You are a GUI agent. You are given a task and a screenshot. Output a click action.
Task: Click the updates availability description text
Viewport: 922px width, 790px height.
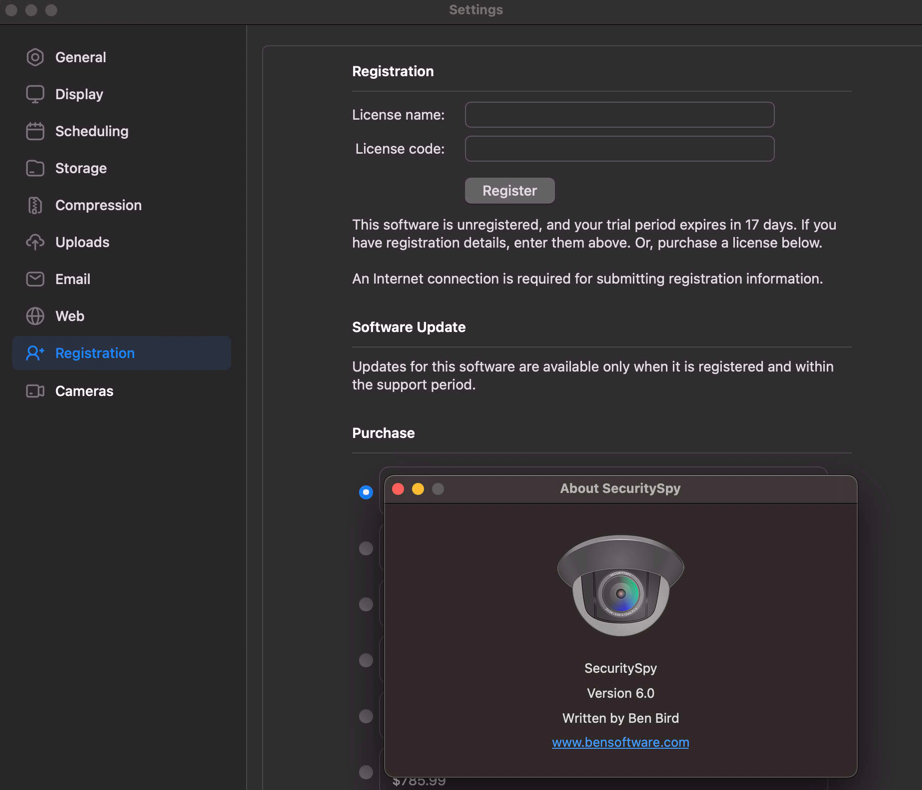click(x=593, y=376)
